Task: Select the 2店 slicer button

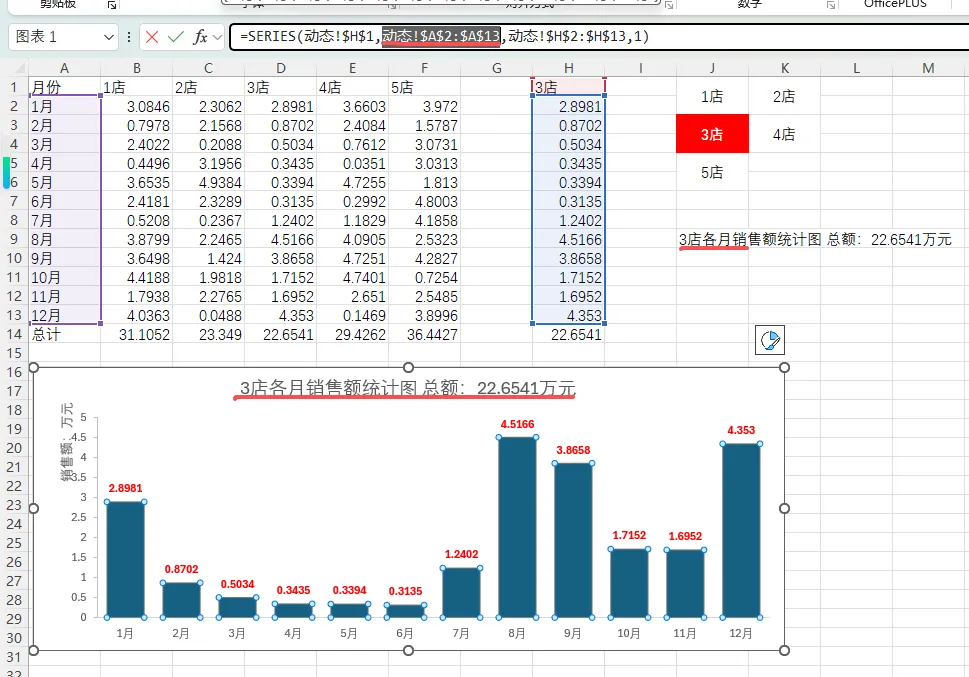Action: click(784, 96)
